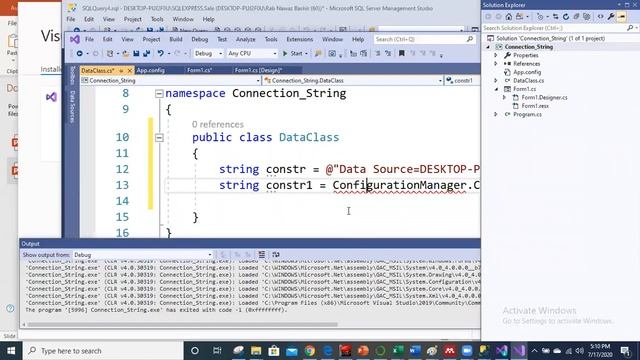Expand the Program.cs node in Solution Explorer
Viewport: 640px width, 360px height.
(x=496, y=114)
